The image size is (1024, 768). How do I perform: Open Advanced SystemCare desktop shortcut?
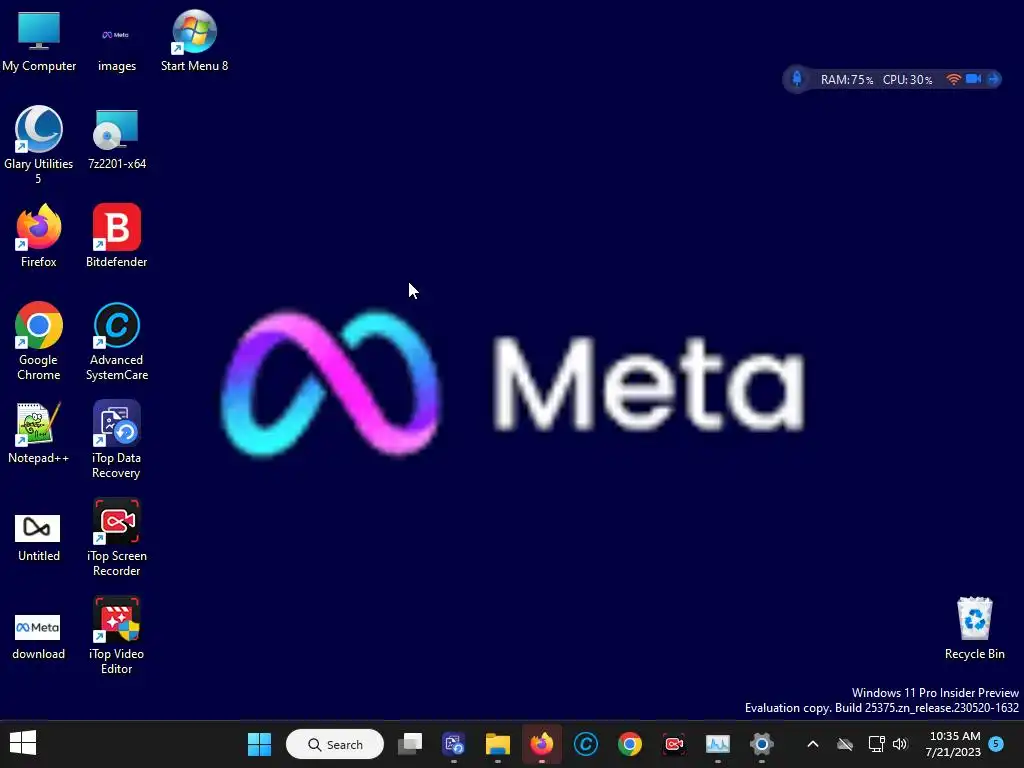pos(116,341)
